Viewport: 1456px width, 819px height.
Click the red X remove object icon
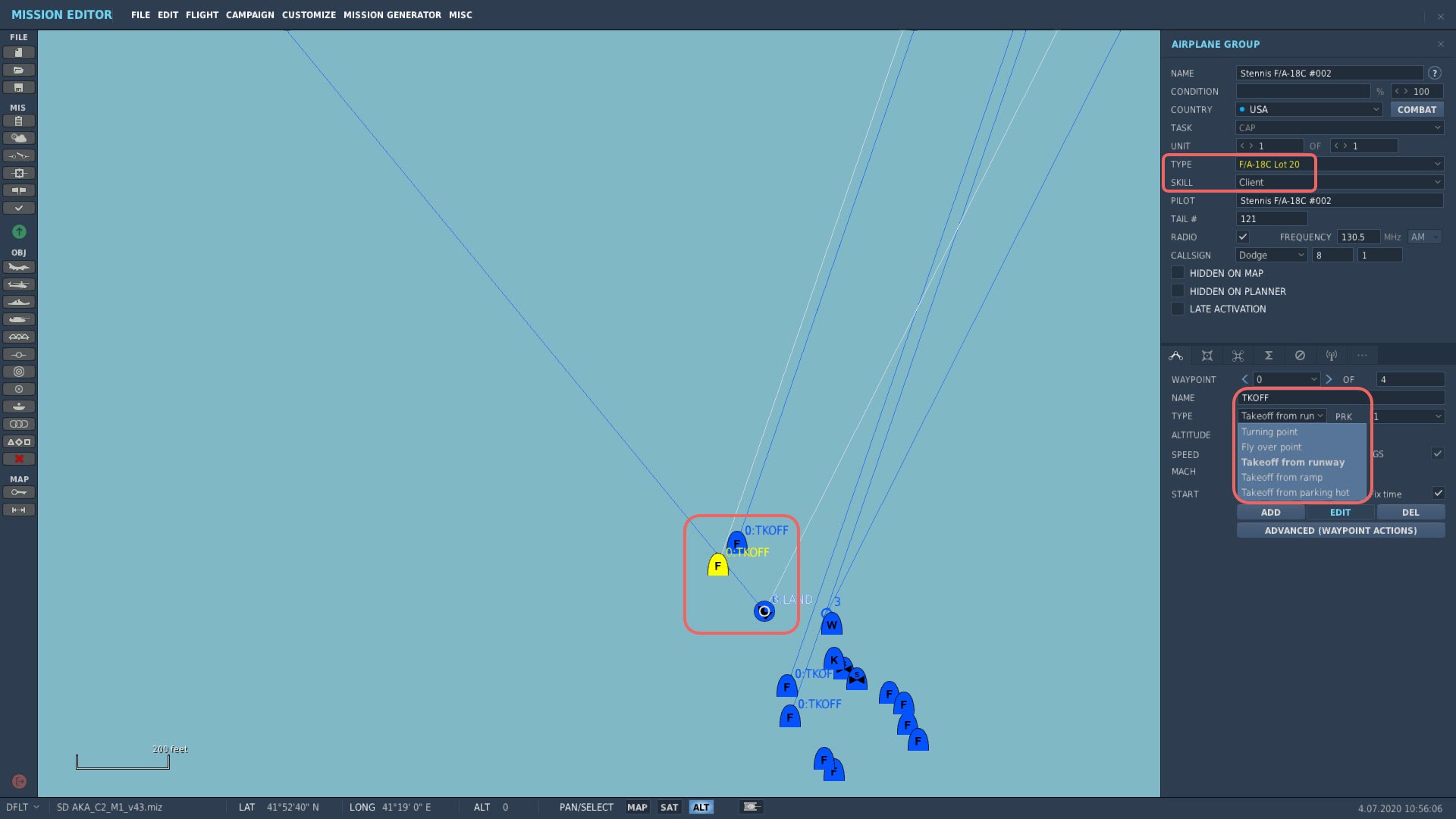click(x=19, y=459)
